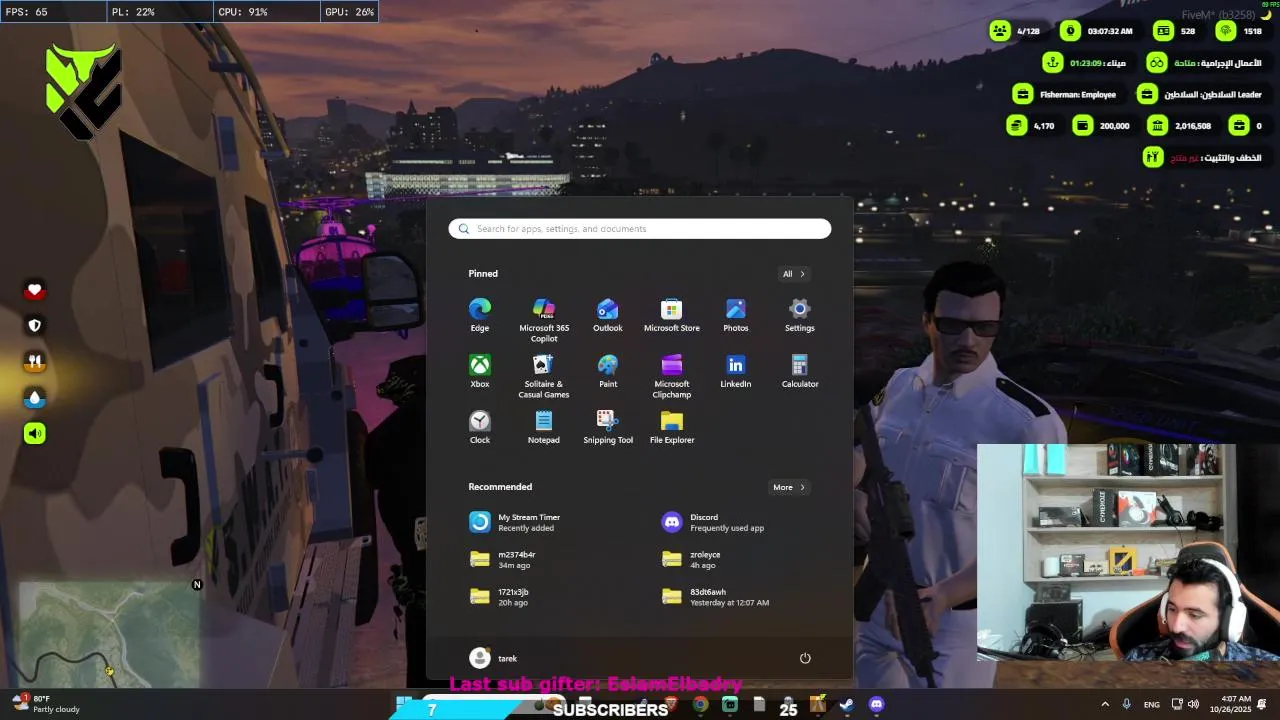Open Brave browser on the taskbar
The height and width of the screenshot is (720, 1280).
pyautogui.click(x=672, y=704)
